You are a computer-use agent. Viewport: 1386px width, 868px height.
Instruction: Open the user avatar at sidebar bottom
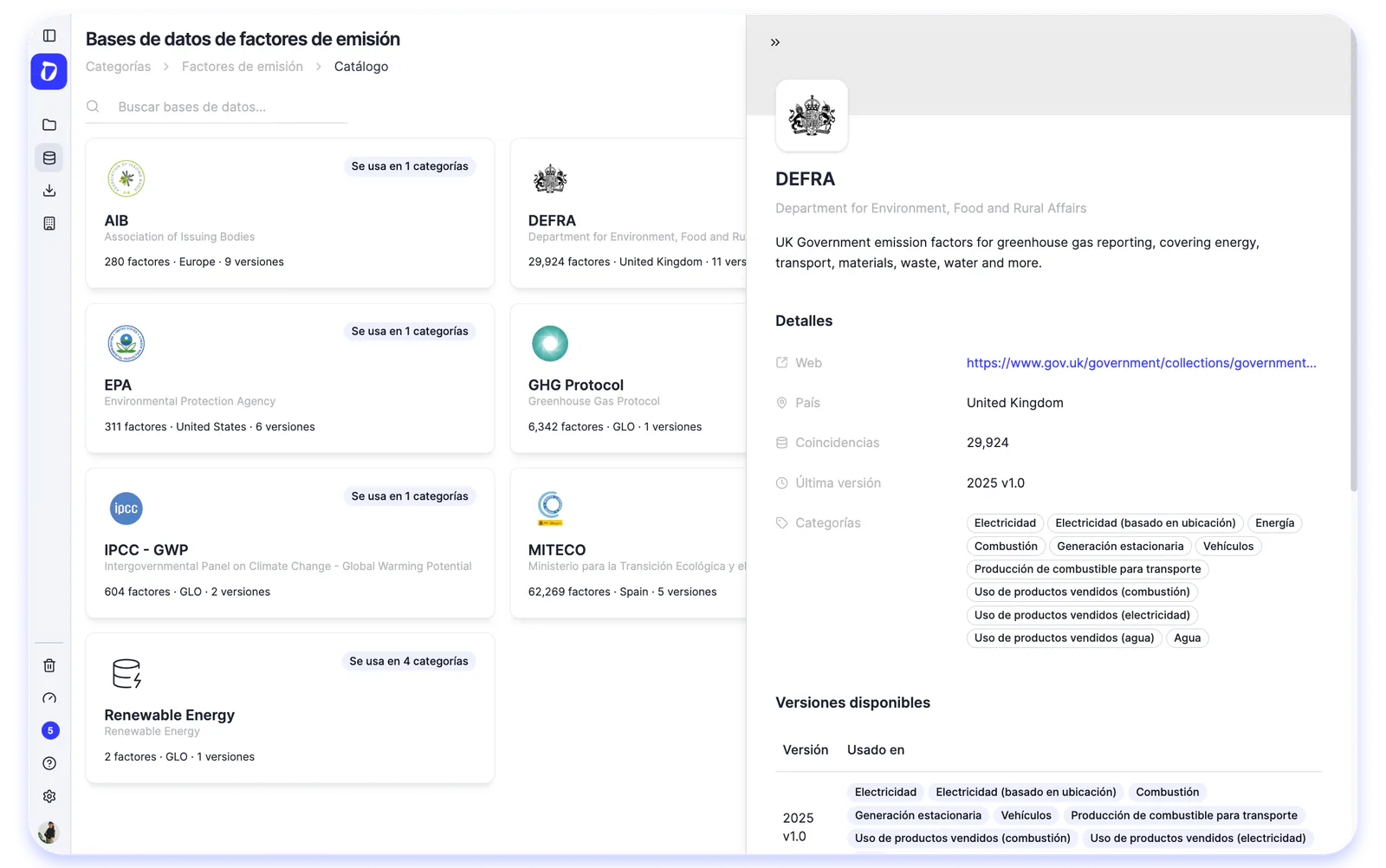coord(49,832)
